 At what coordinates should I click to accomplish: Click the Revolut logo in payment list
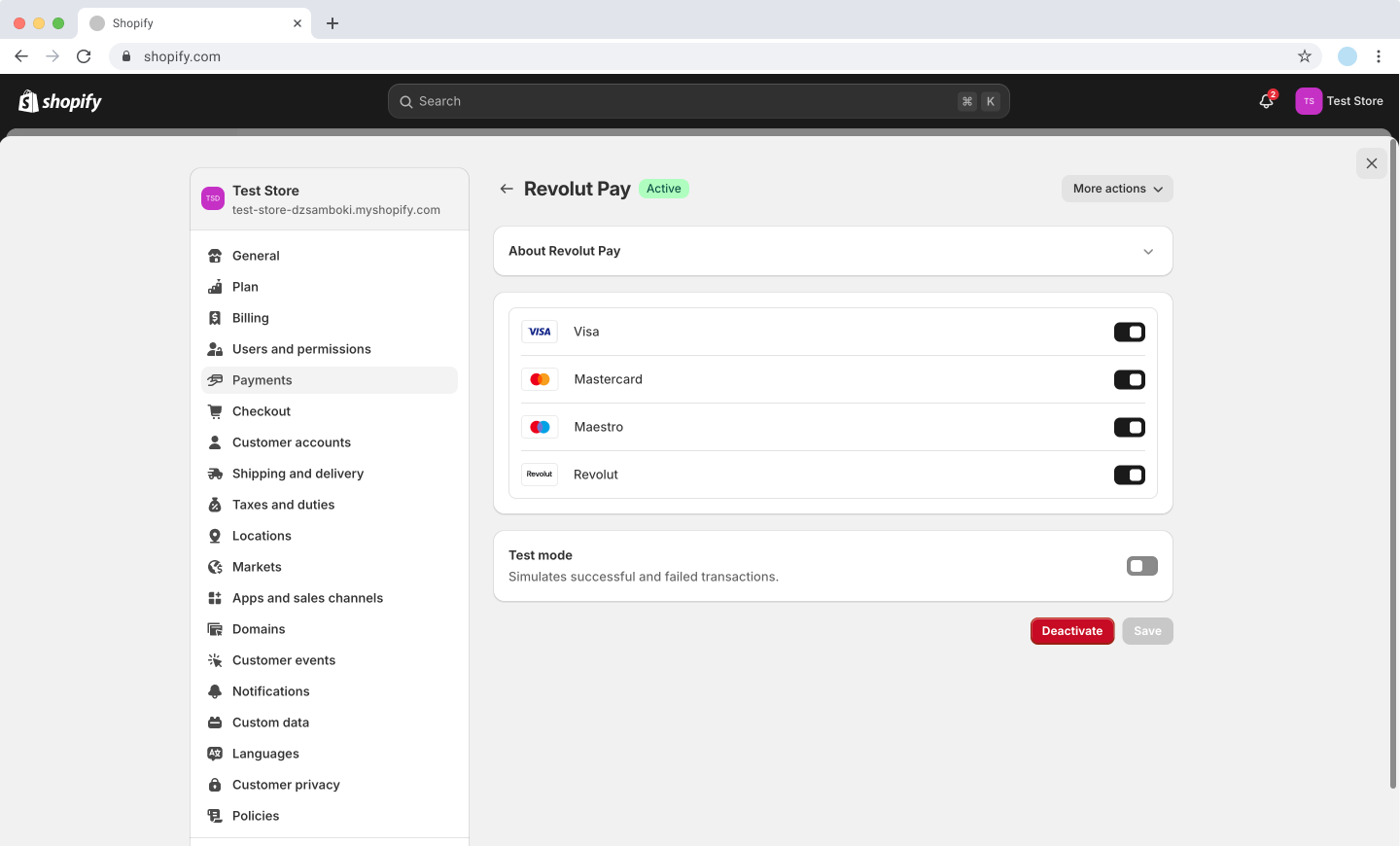[x=540, y=475]
